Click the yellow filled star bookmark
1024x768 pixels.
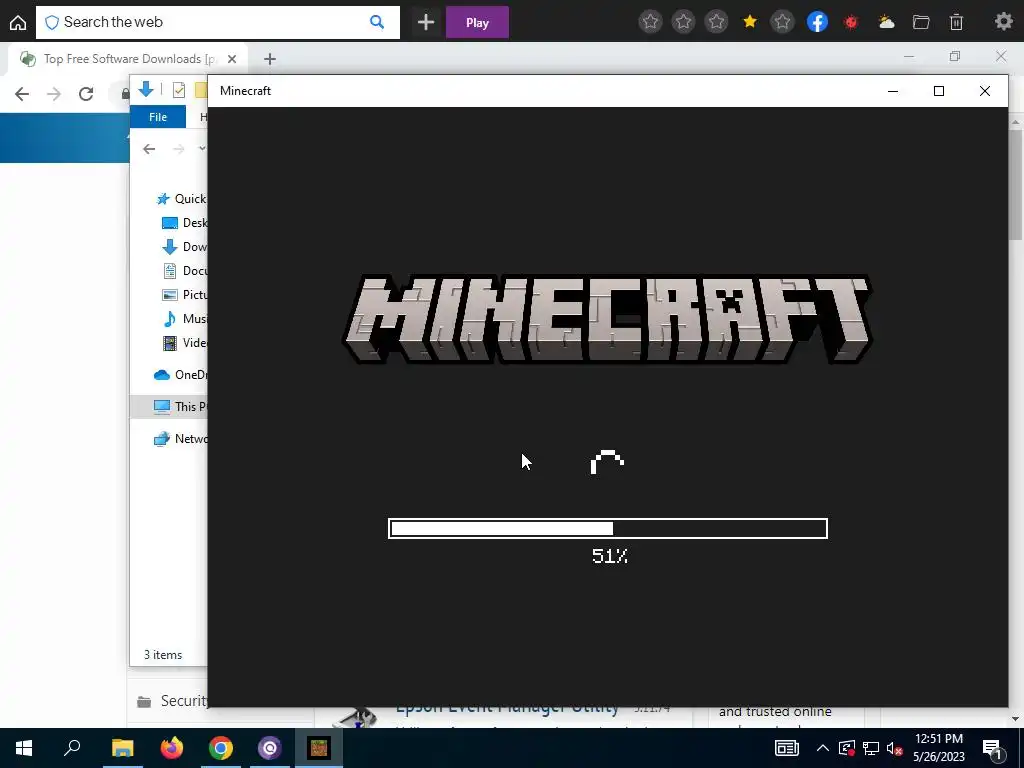(x=750, y=22)
